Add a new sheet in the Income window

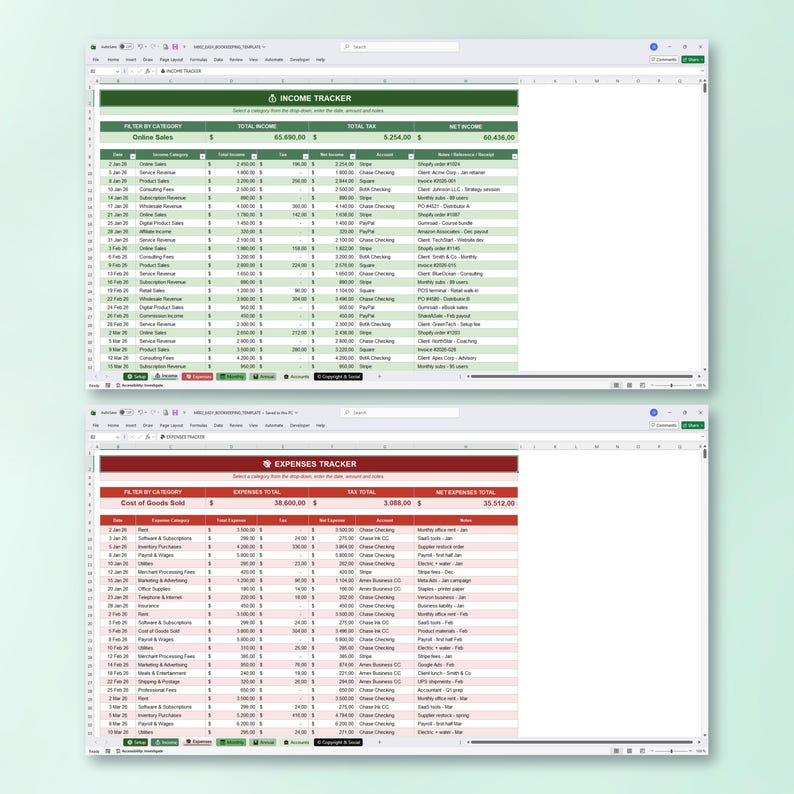click(x=379, y=376)
